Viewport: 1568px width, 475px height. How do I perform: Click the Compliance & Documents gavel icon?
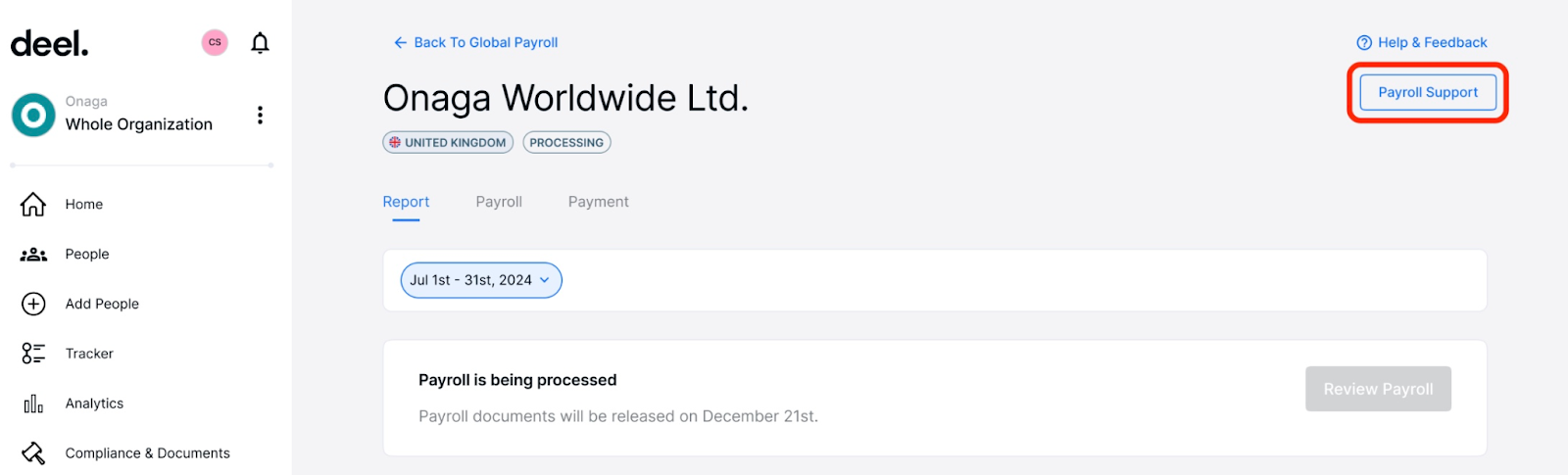coord(33,453)
